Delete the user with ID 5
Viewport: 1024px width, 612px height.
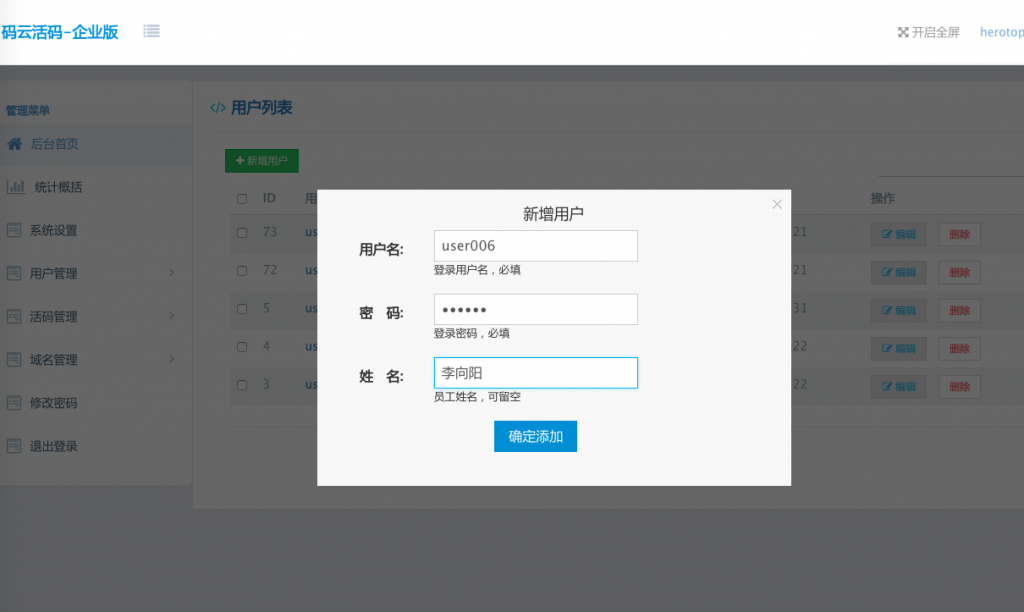tap(959, 310)
